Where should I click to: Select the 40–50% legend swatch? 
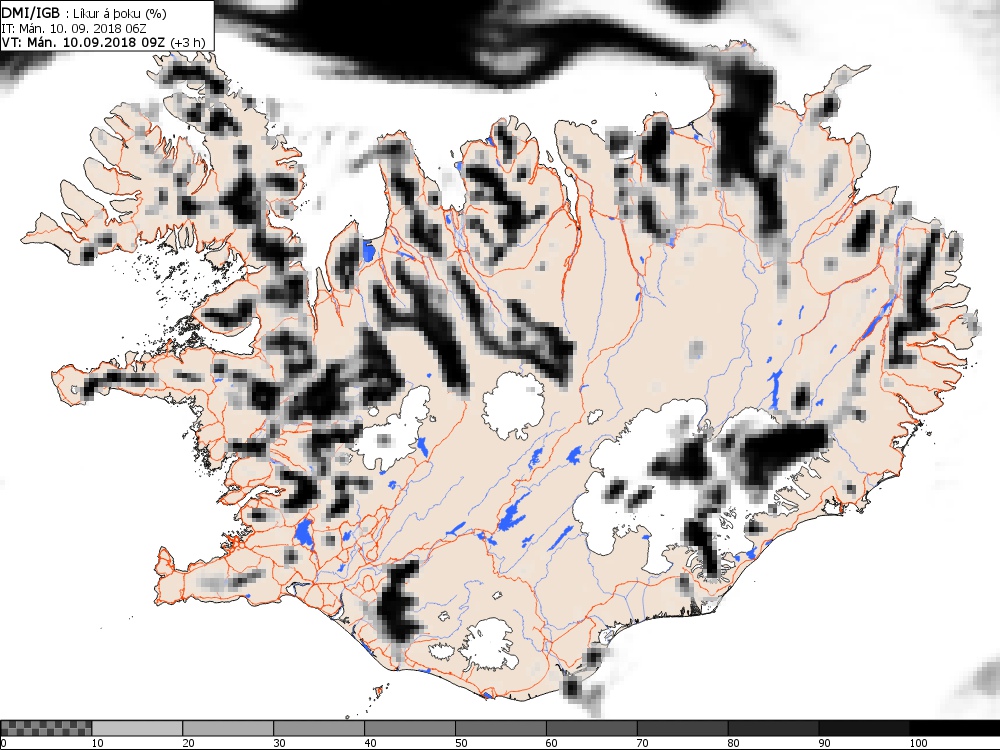click(x=409, y=728)
